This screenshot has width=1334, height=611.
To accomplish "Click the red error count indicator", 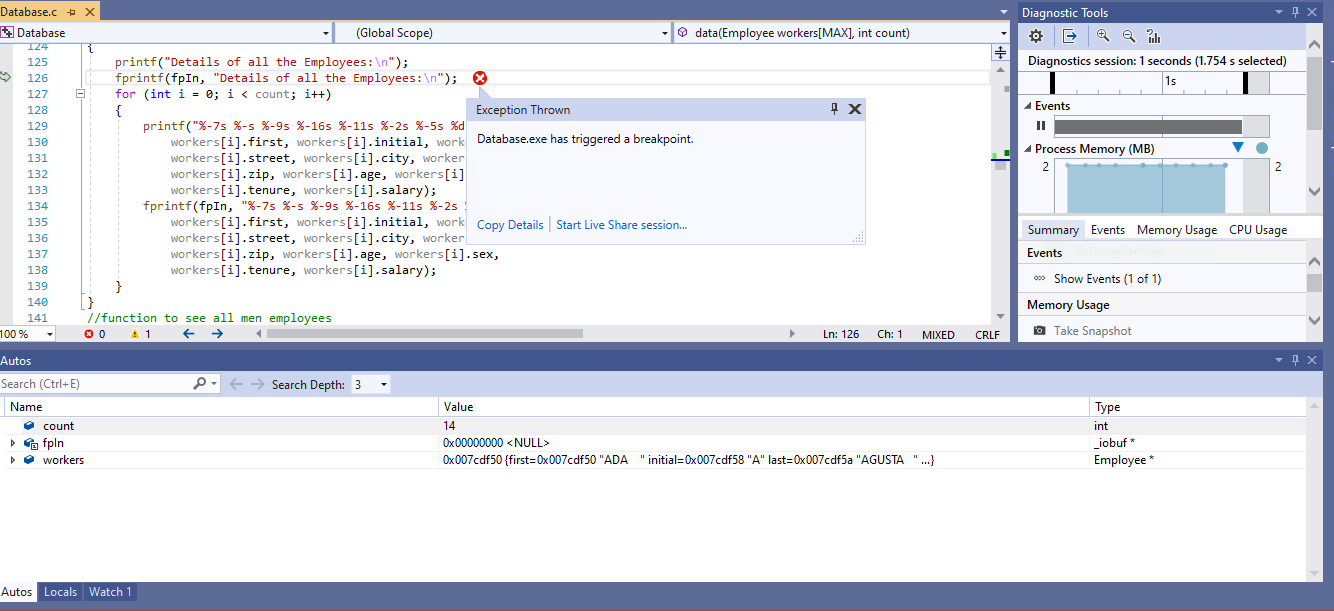I will (95, 334).
